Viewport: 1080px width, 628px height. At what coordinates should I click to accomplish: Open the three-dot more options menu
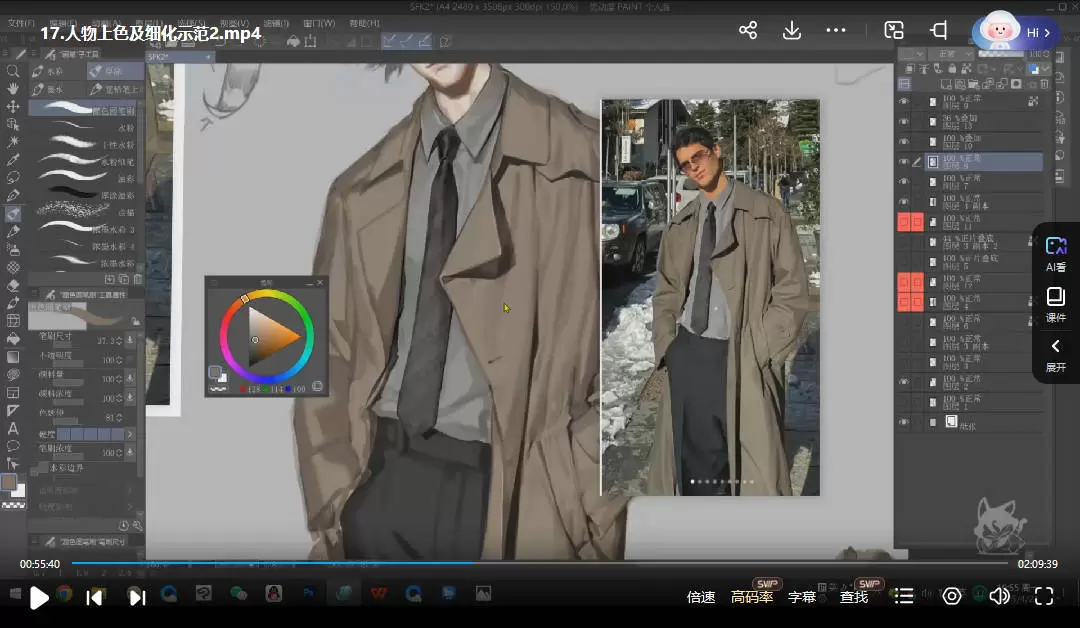tap(836, 30)
